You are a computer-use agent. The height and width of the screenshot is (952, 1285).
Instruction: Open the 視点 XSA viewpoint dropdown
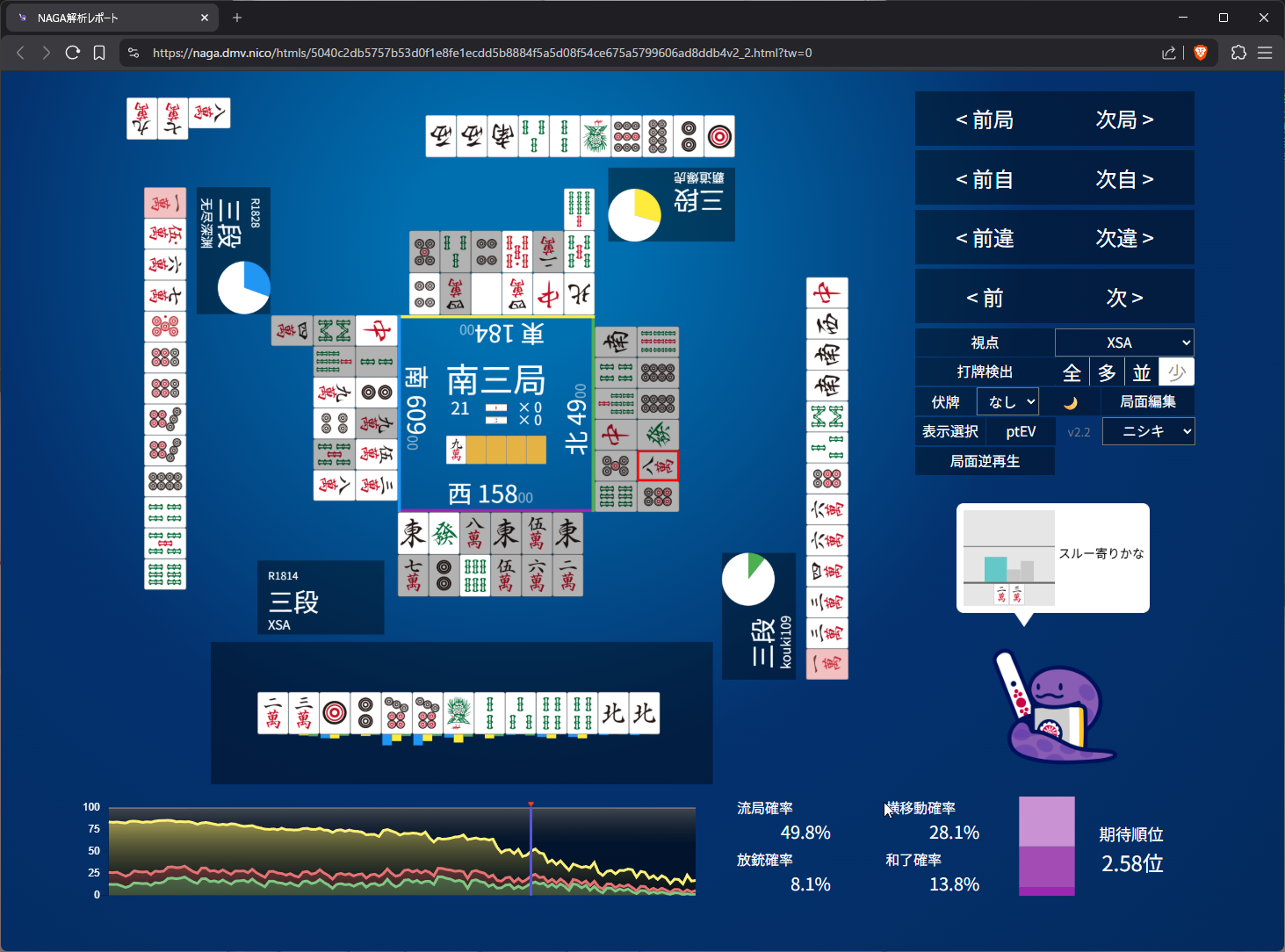1123,343
